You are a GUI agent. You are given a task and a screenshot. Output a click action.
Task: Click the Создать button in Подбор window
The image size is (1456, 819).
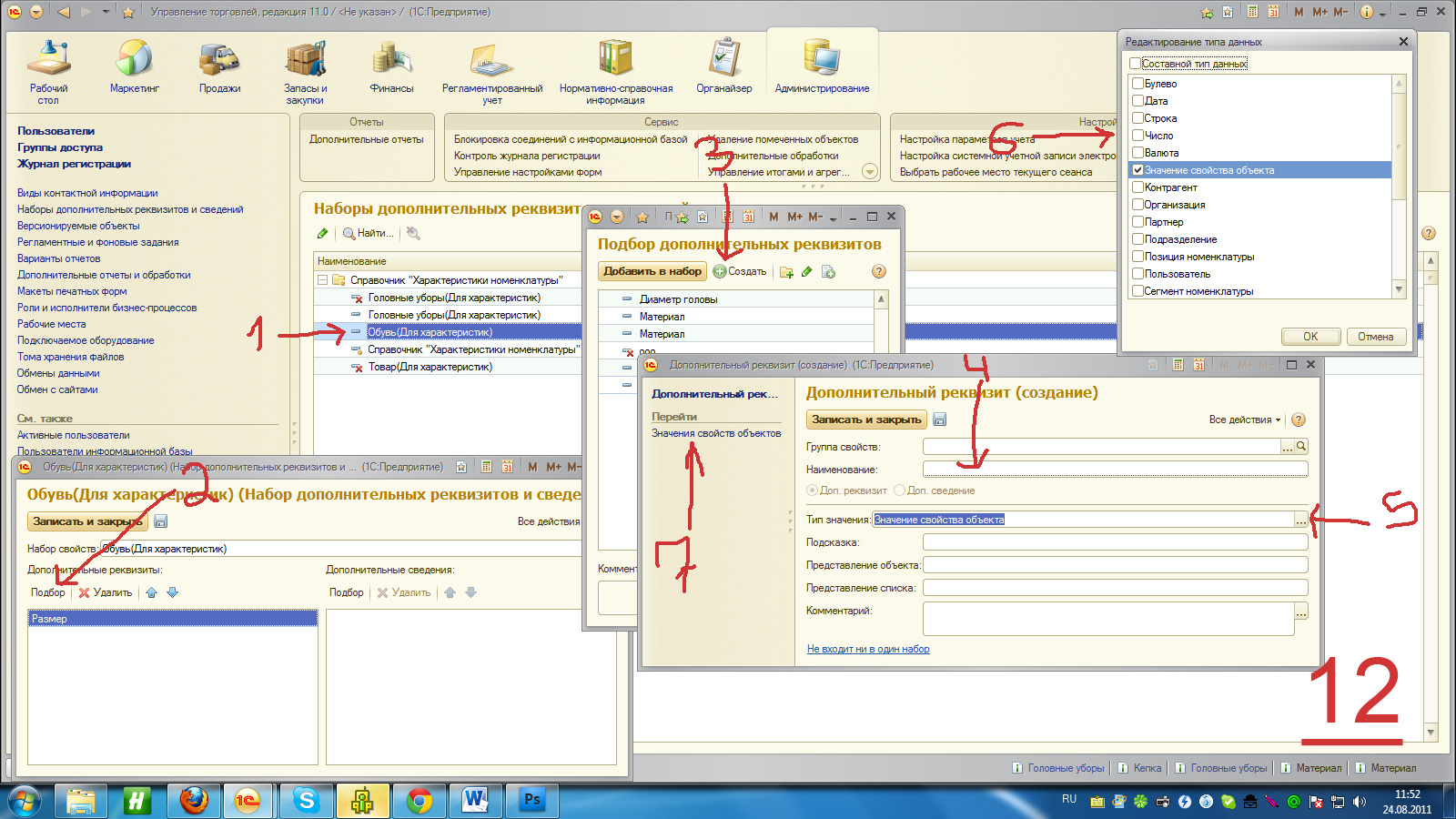[x=740, y=271]
